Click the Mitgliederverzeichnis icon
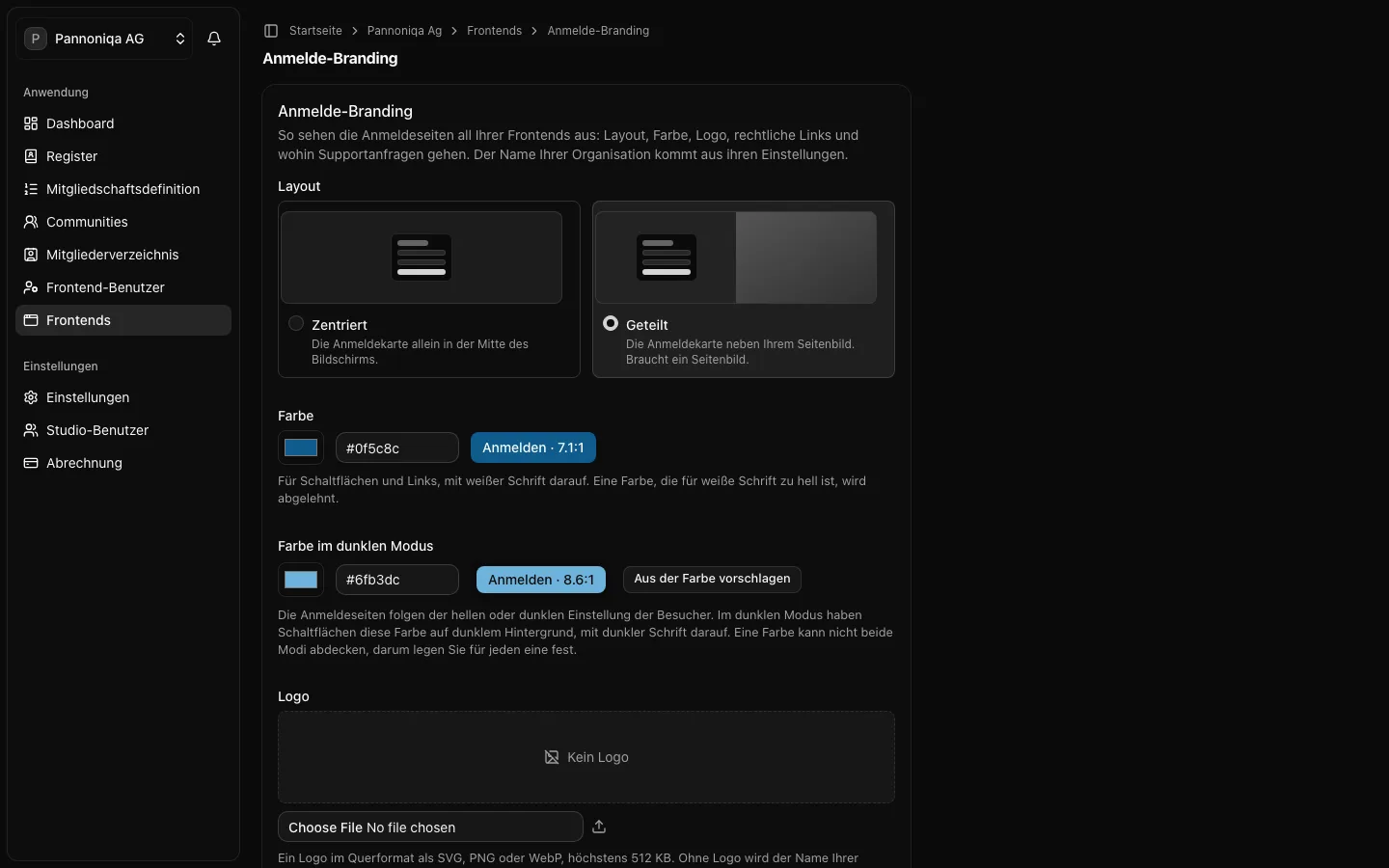The height and width of the screenshot is (868, 1389). pyautogui.click(x=31, y=255)
